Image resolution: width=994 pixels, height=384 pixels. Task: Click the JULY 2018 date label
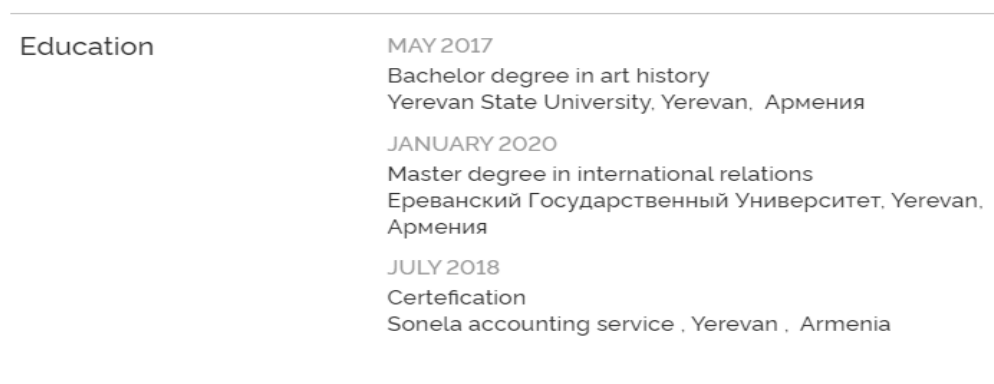pyautogui.click(x=443, y=267)
